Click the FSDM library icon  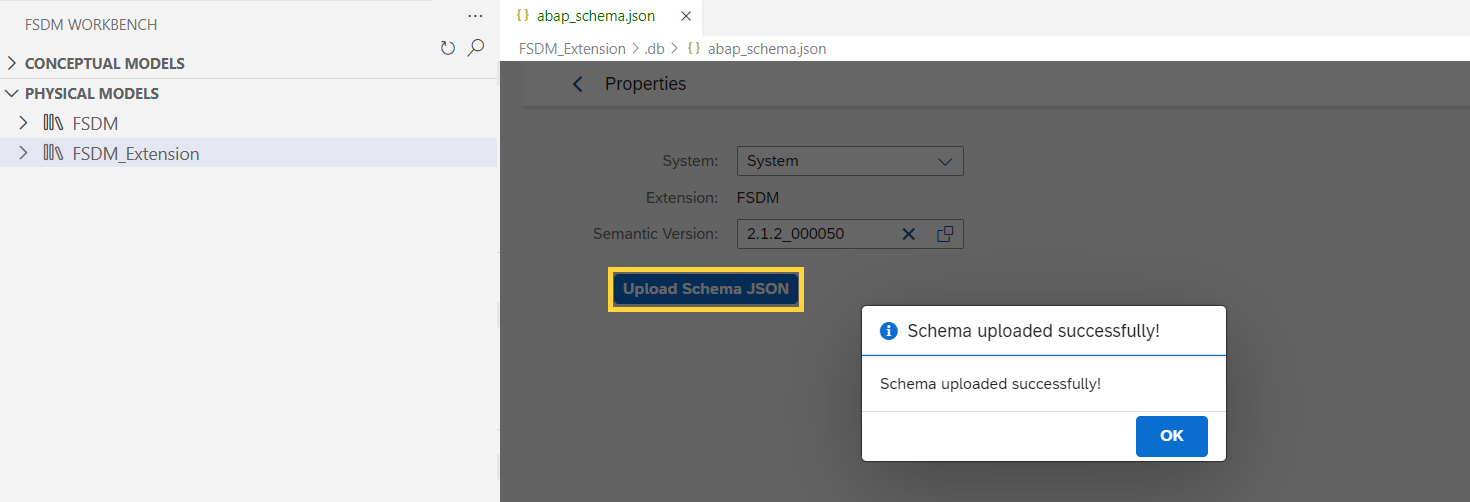click(x=53, y=123)
